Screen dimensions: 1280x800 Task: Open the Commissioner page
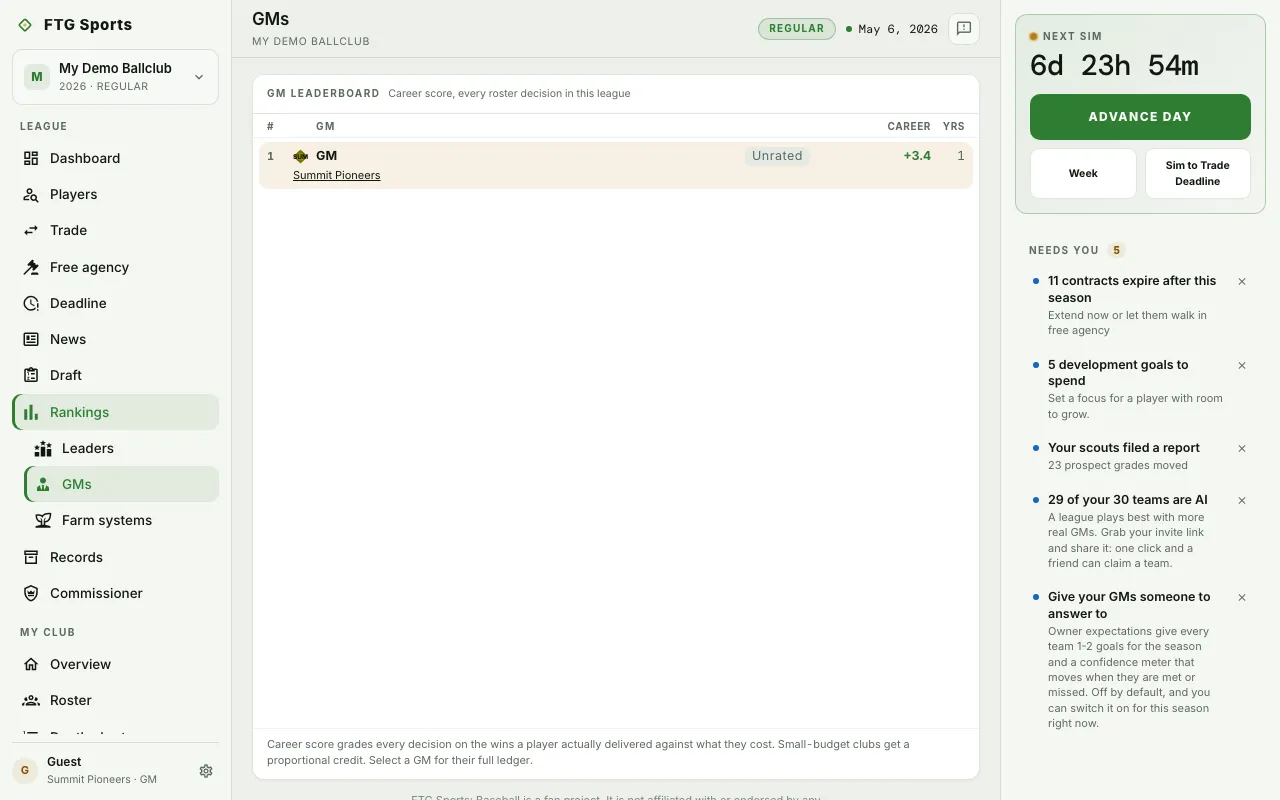[x=116, y=593]
